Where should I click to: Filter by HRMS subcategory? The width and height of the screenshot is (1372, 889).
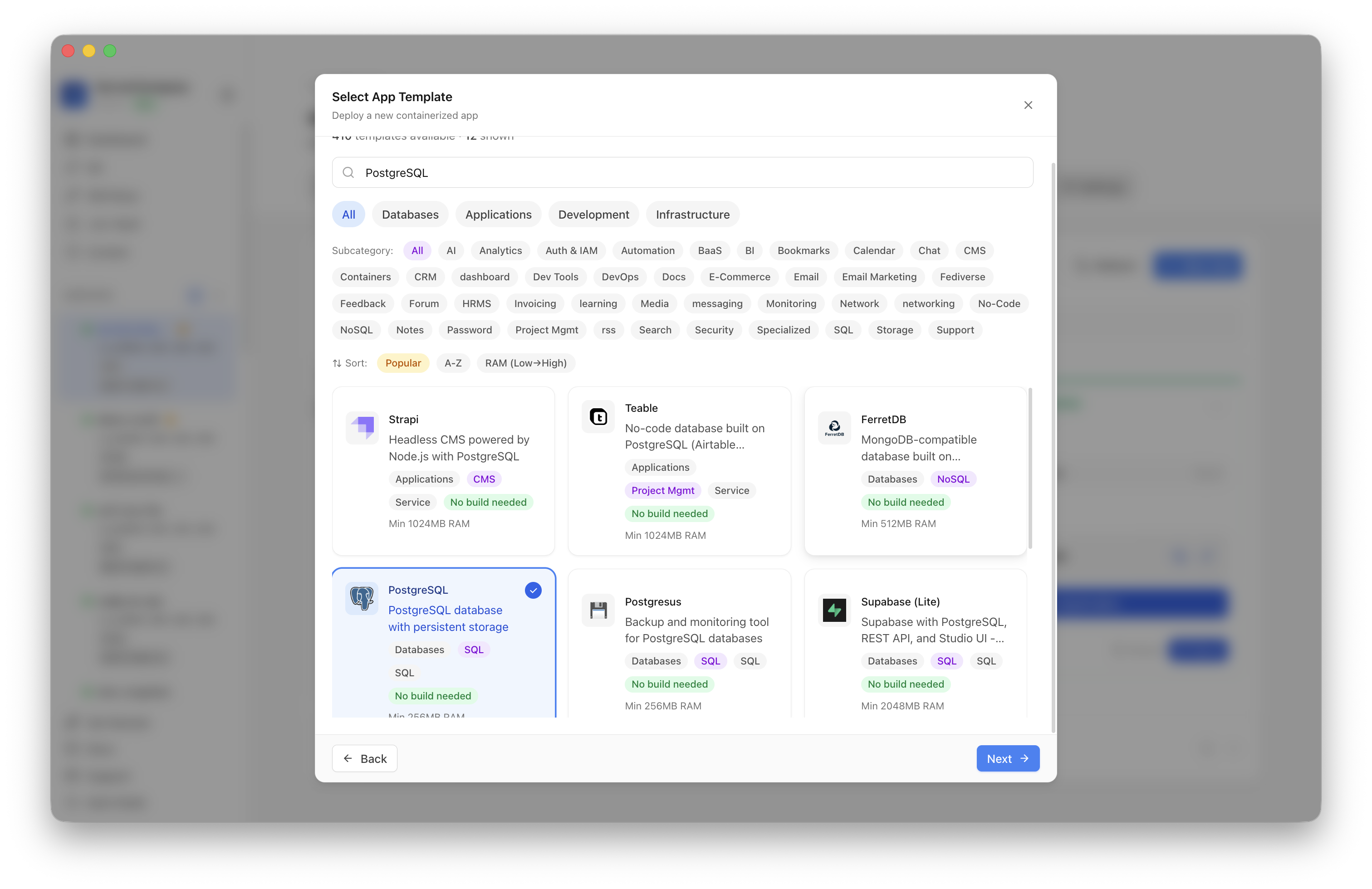[x=476, y=303]
